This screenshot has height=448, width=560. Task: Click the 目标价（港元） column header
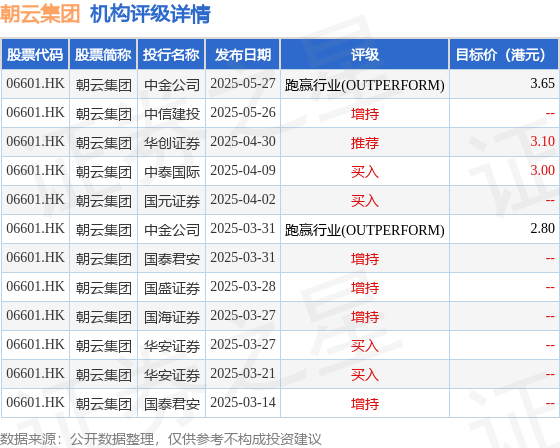point(504,55)
